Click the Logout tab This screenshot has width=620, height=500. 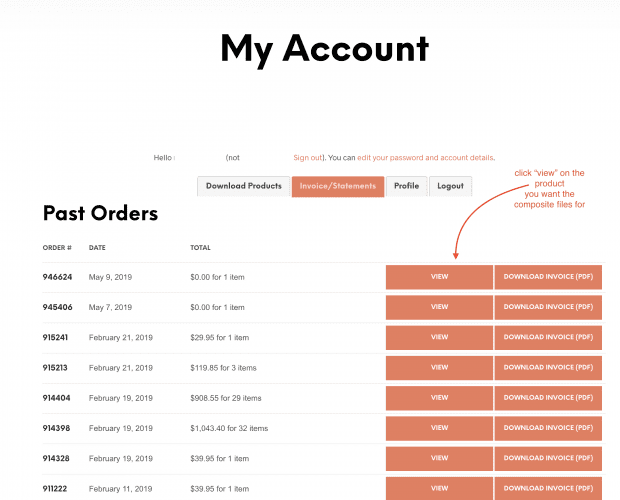(450, 186)
